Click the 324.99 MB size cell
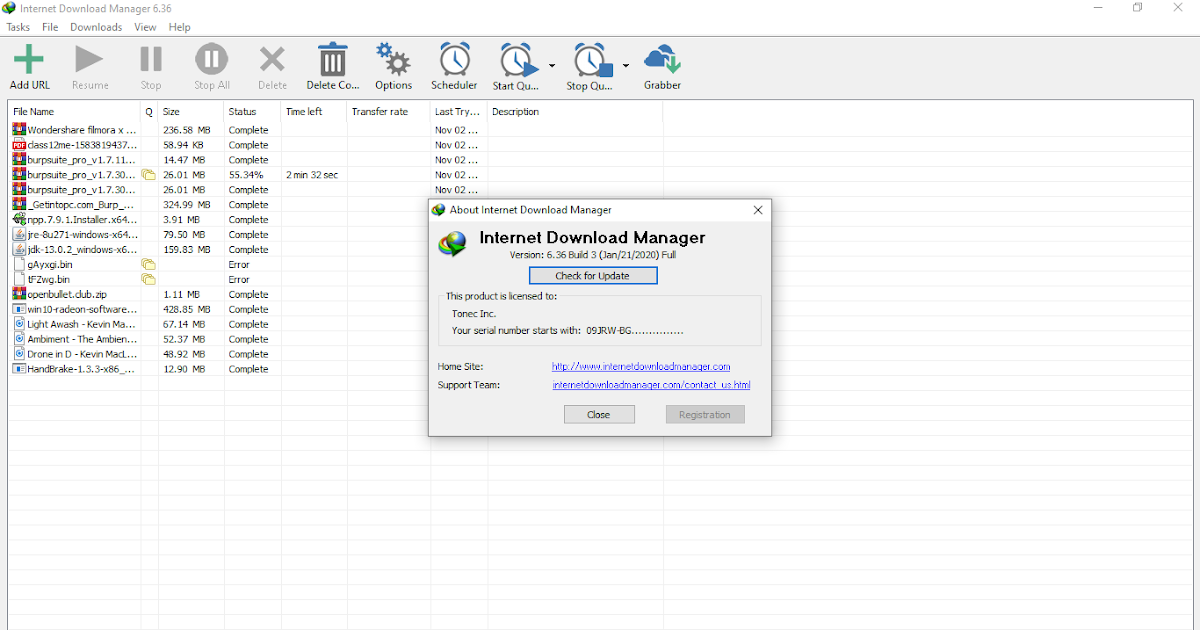Screen dimensions: 1200x630 pos(187,205)
